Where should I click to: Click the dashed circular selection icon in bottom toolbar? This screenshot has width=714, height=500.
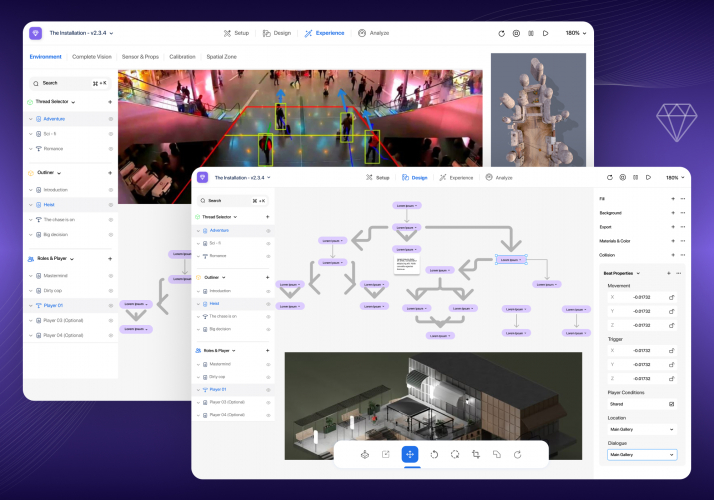pos(455,454)
